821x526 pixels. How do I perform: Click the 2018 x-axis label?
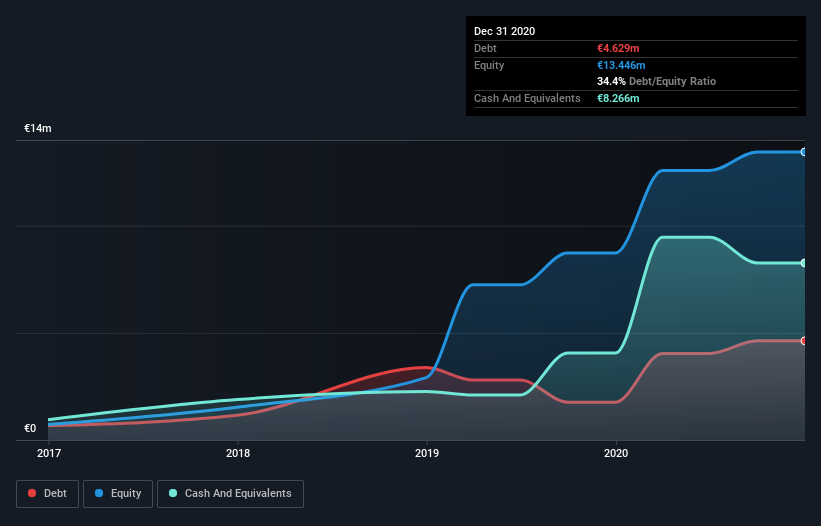tap(238, 453)
